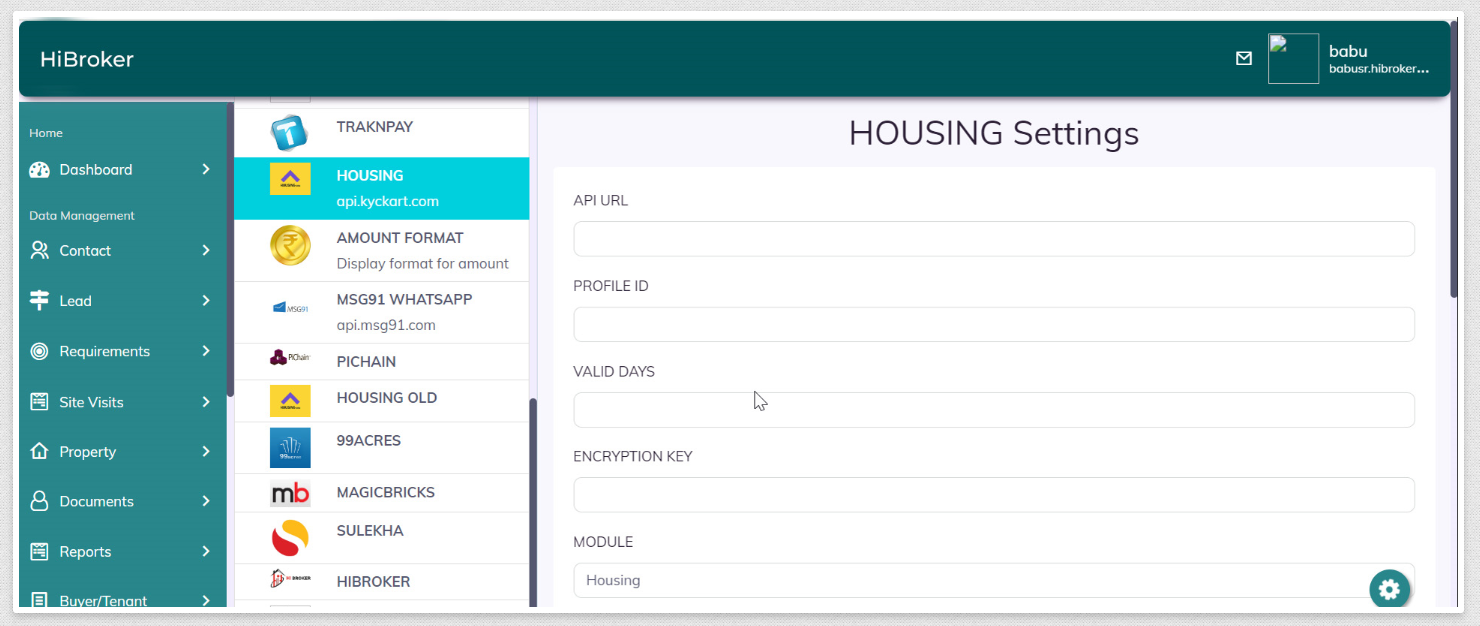Click the Dashboard gauge icon in sidebar
1480x626 pixels.
pos(38,169)
